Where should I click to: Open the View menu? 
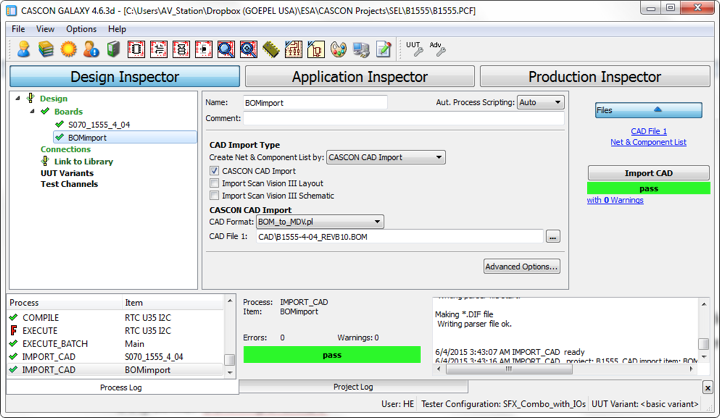tap(45, 29)
